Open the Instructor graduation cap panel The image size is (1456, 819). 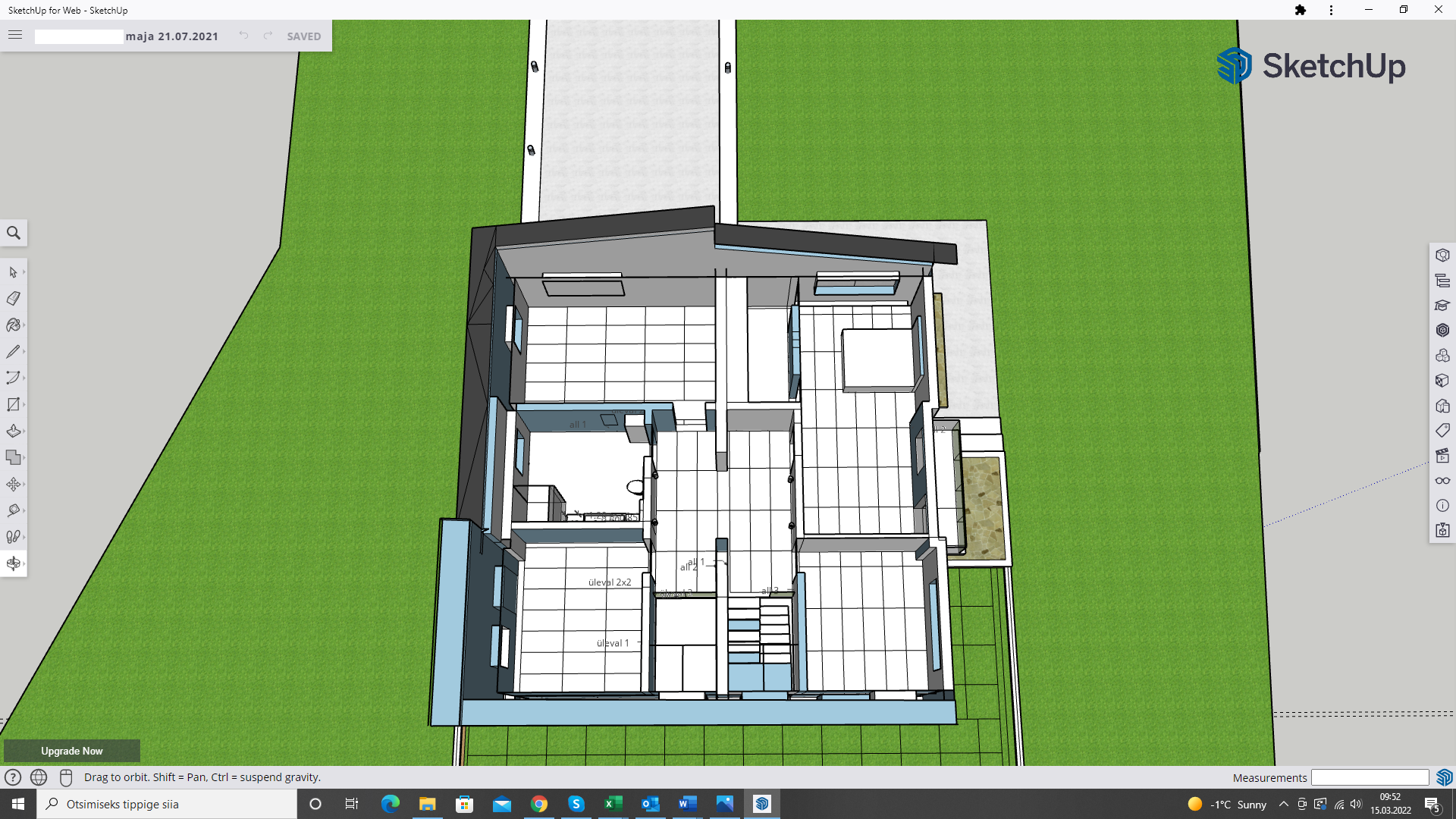click(x=1442, y=306)
